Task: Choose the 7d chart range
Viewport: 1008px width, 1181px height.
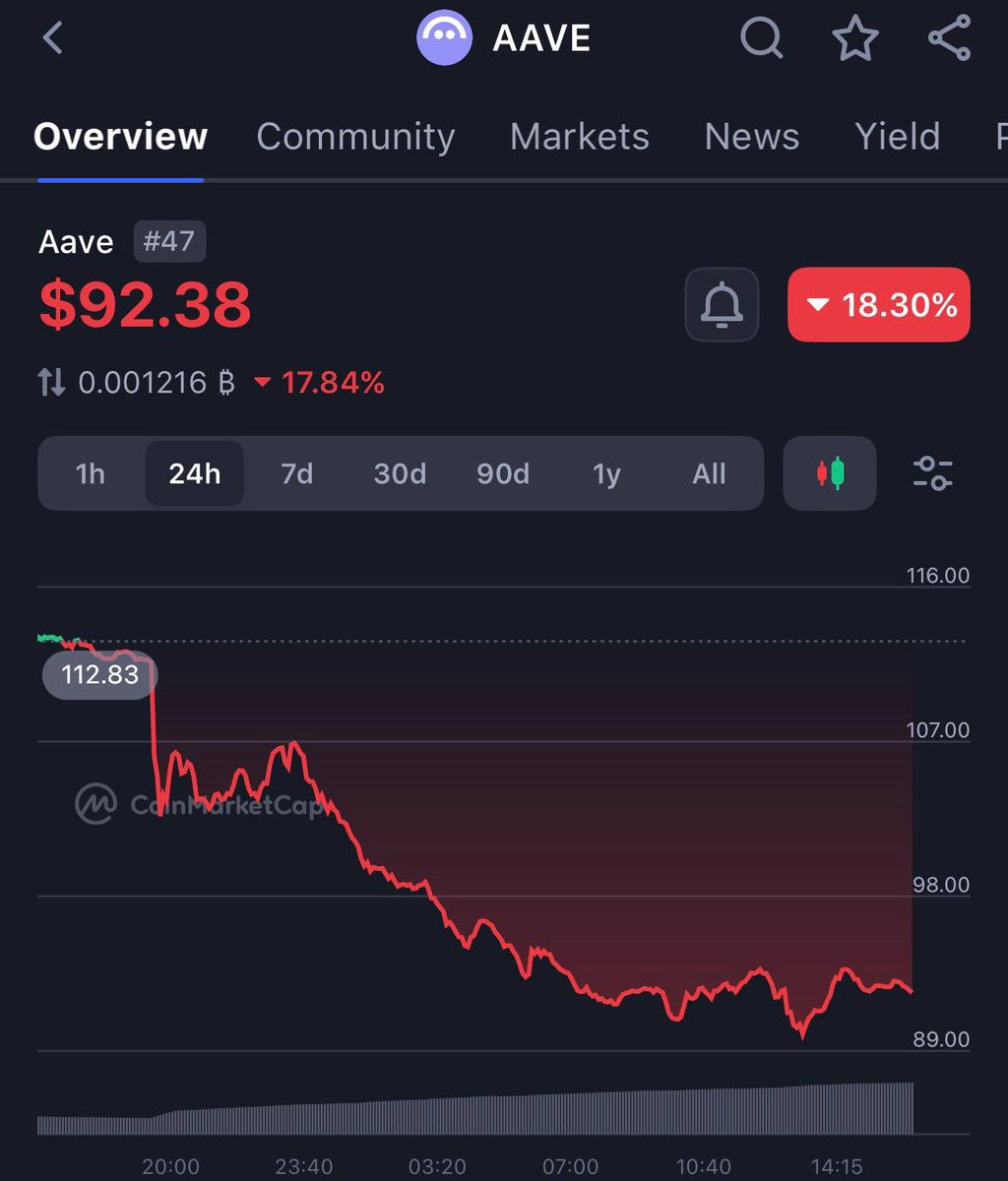Action: pyautogui.click(x=297, y=474)
